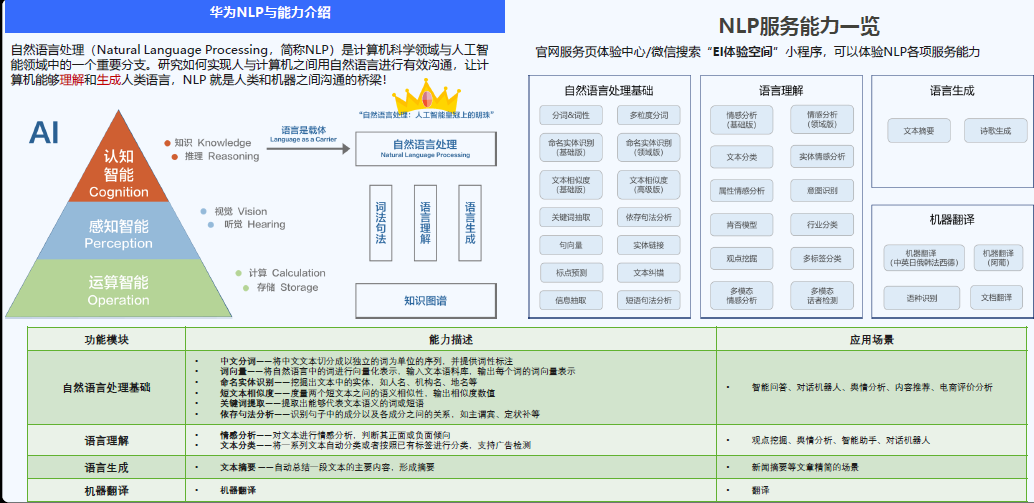The width and height of the screenshot is (1034, 503).
Task: Click the 文本纠错 box
Action: tap(649, 272)
